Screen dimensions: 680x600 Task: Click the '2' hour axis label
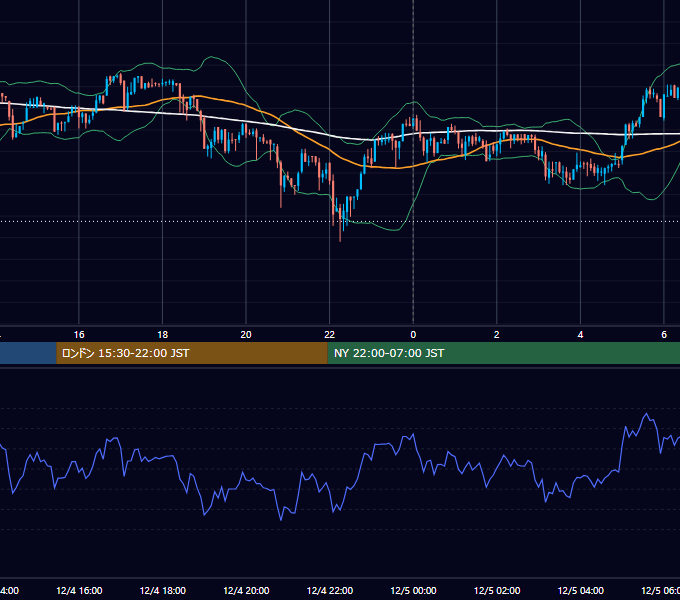click(x=497, y=335)
